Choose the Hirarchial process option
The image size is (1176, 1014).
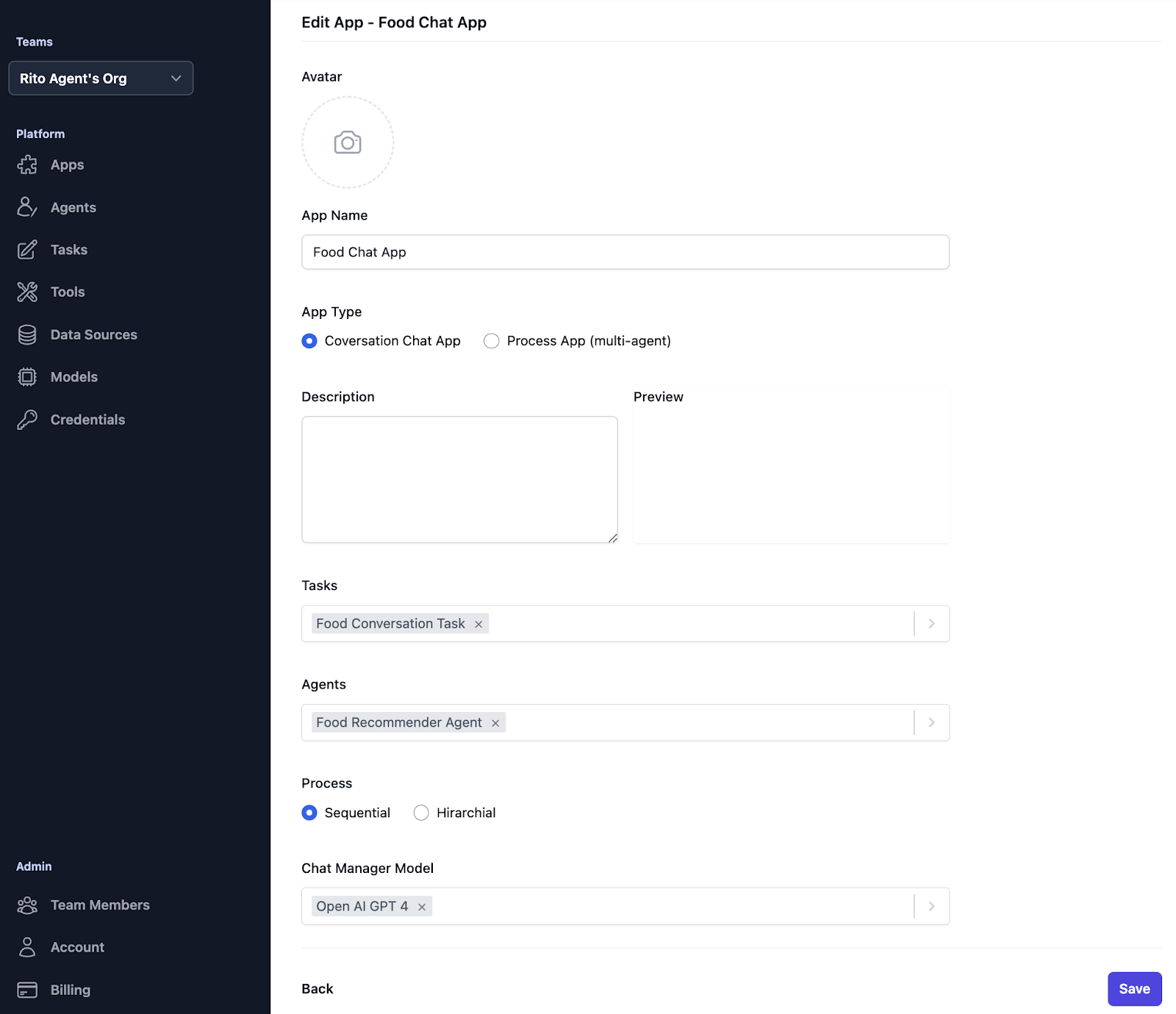coord(421,813)
